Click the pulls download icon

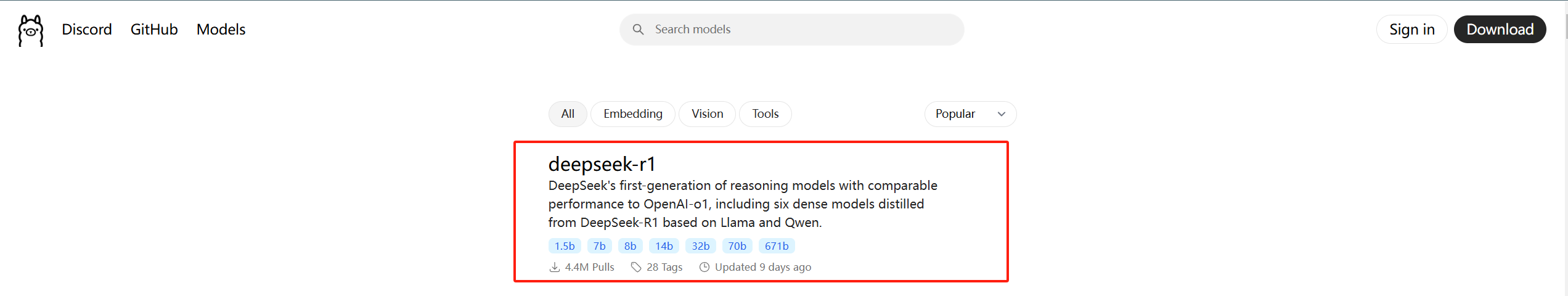[x=555, y=267]
